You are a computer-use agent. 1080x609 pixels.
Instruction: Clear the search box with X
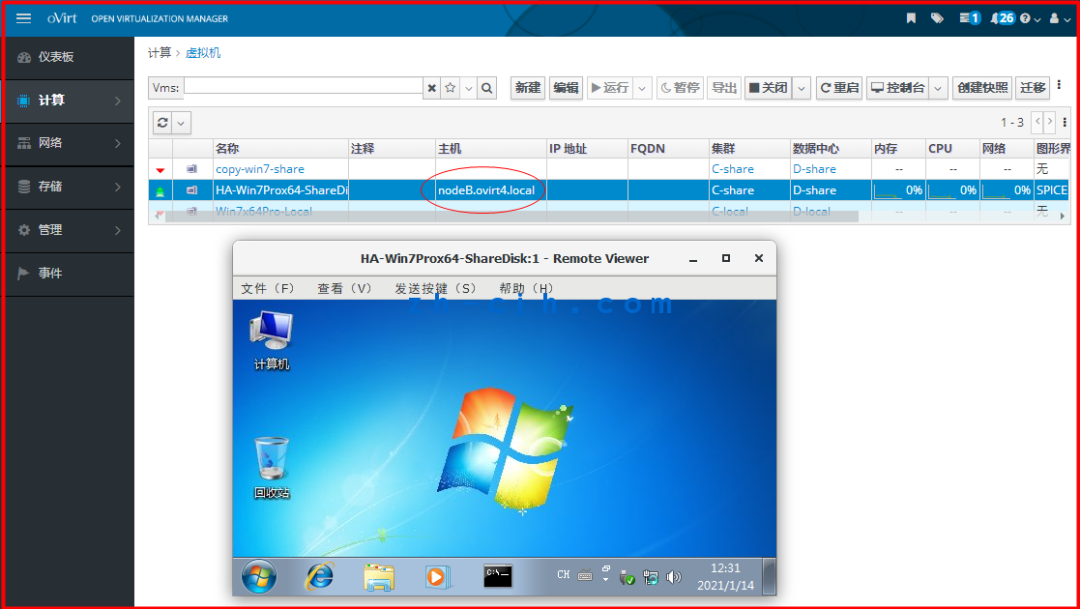tap(432, 88)
